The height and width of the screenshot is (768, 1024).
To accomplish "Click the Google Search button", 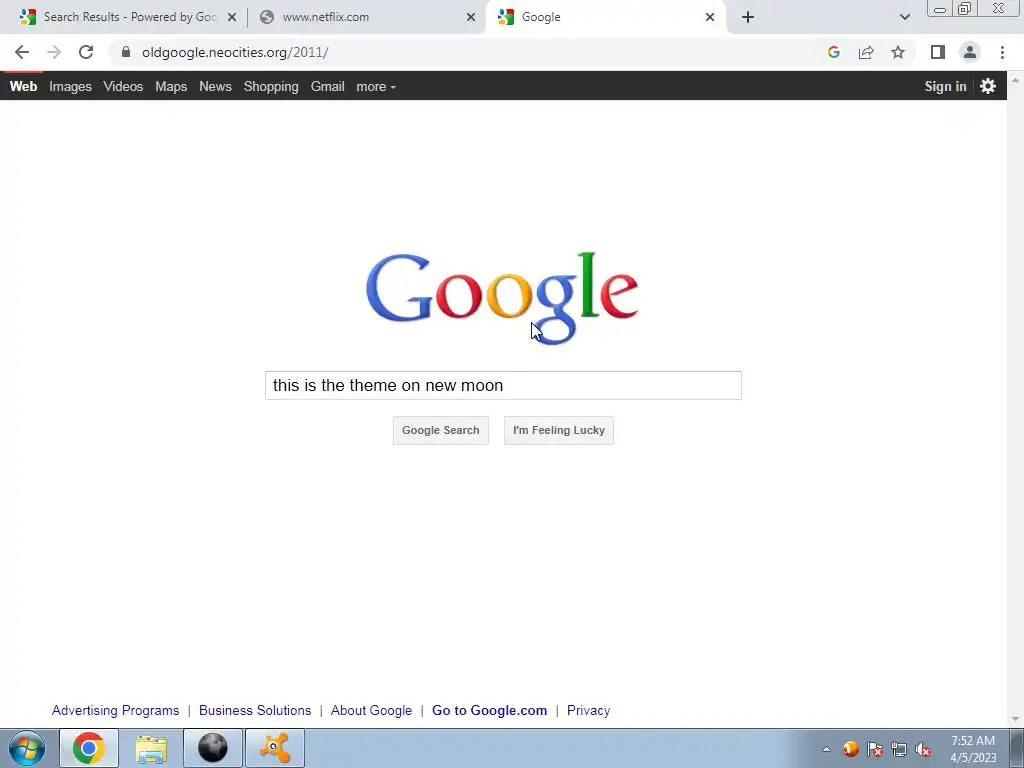I will [x=441, y=430].
